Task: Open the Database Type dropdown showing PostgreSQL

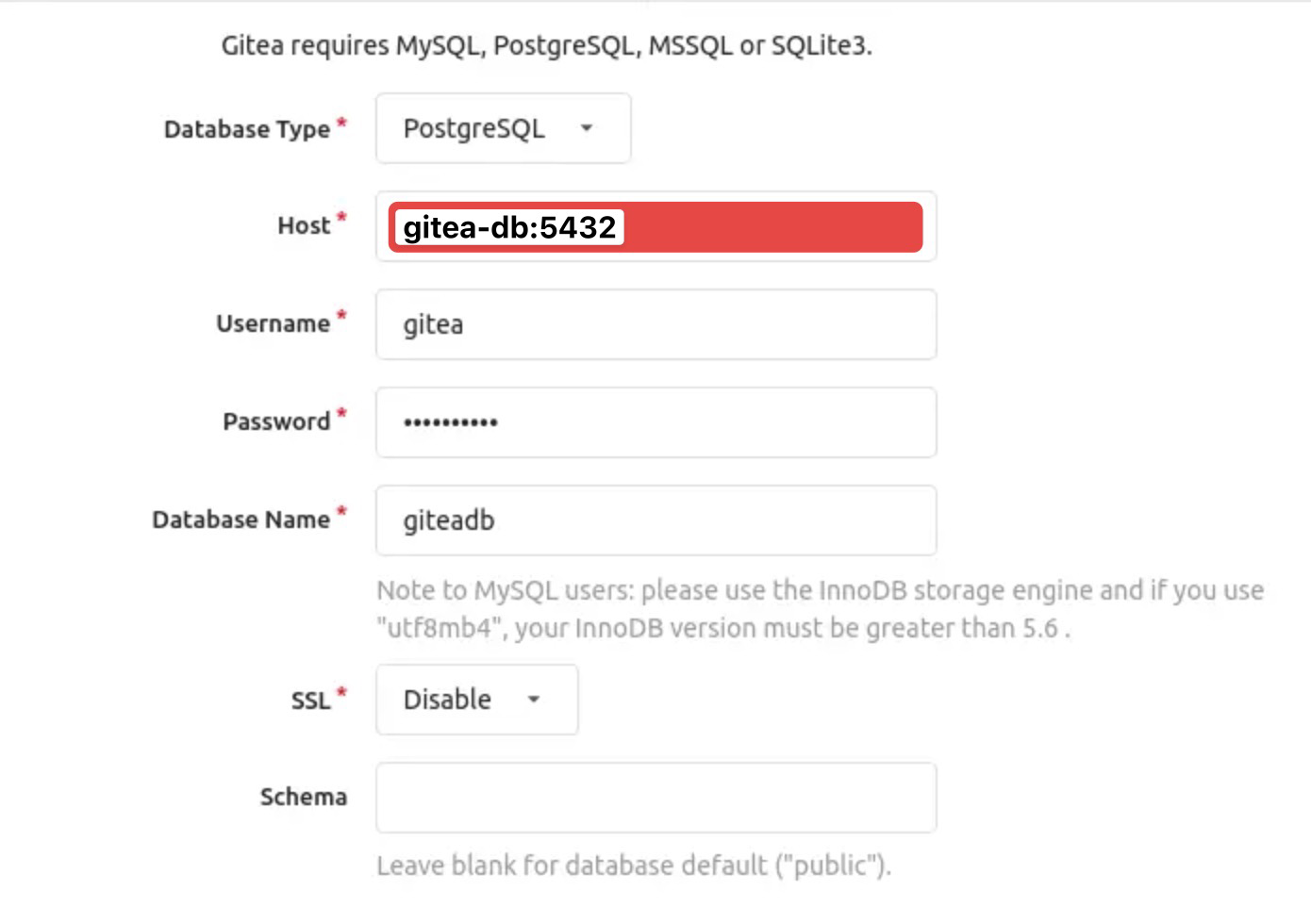Action: 502,128
